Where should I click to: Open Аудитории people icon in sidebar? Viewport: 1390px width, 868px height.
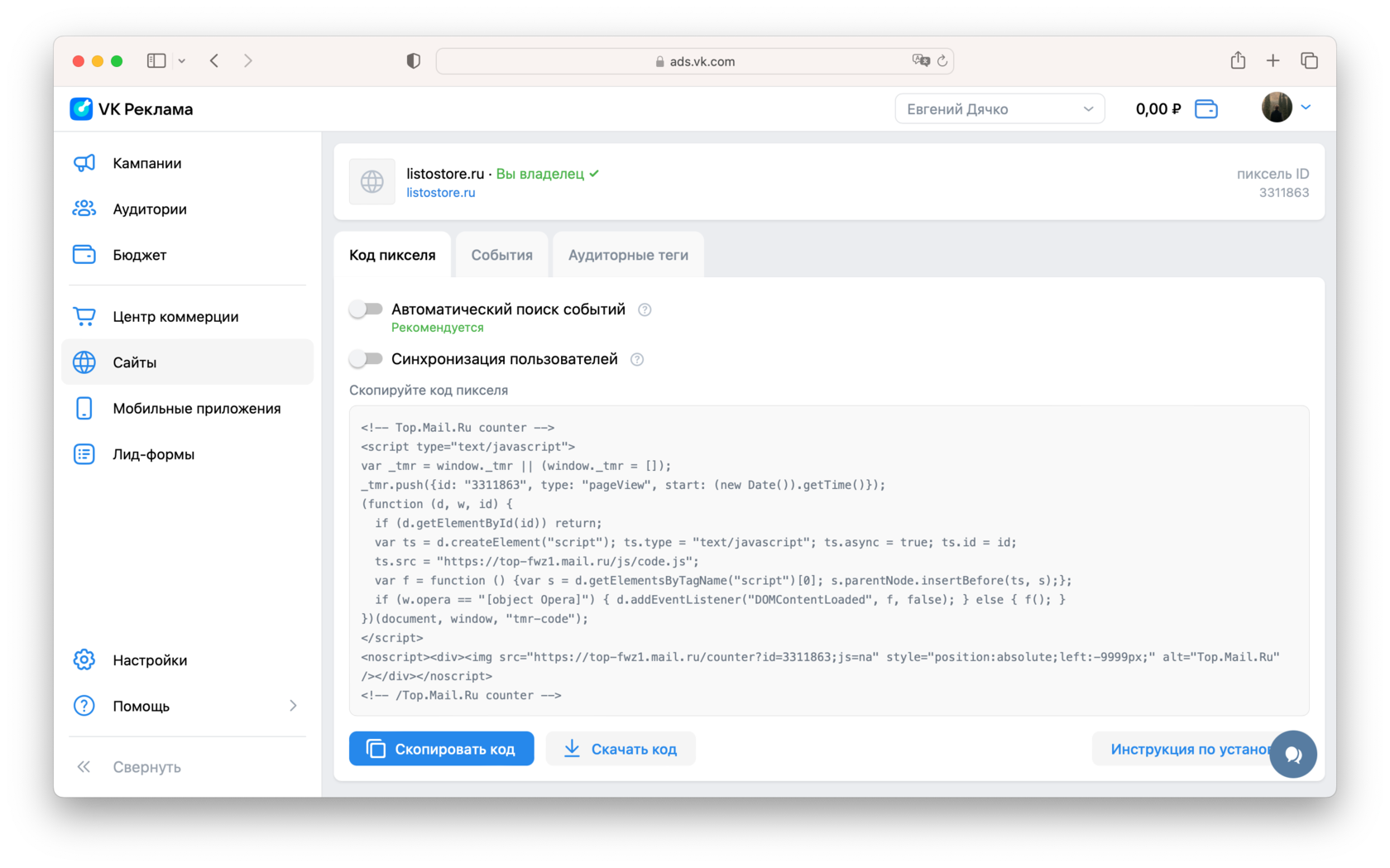click(84, 209)
